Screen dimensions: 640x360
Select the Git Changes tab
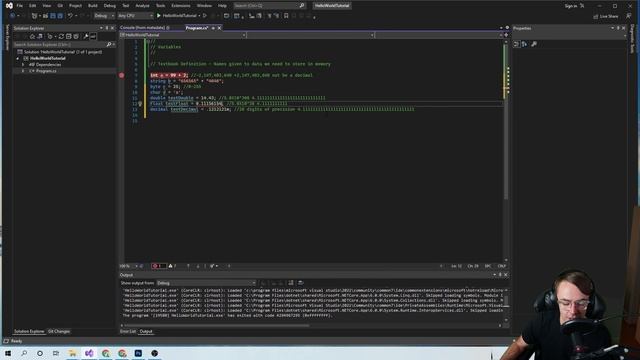click(x=59, y=331)
